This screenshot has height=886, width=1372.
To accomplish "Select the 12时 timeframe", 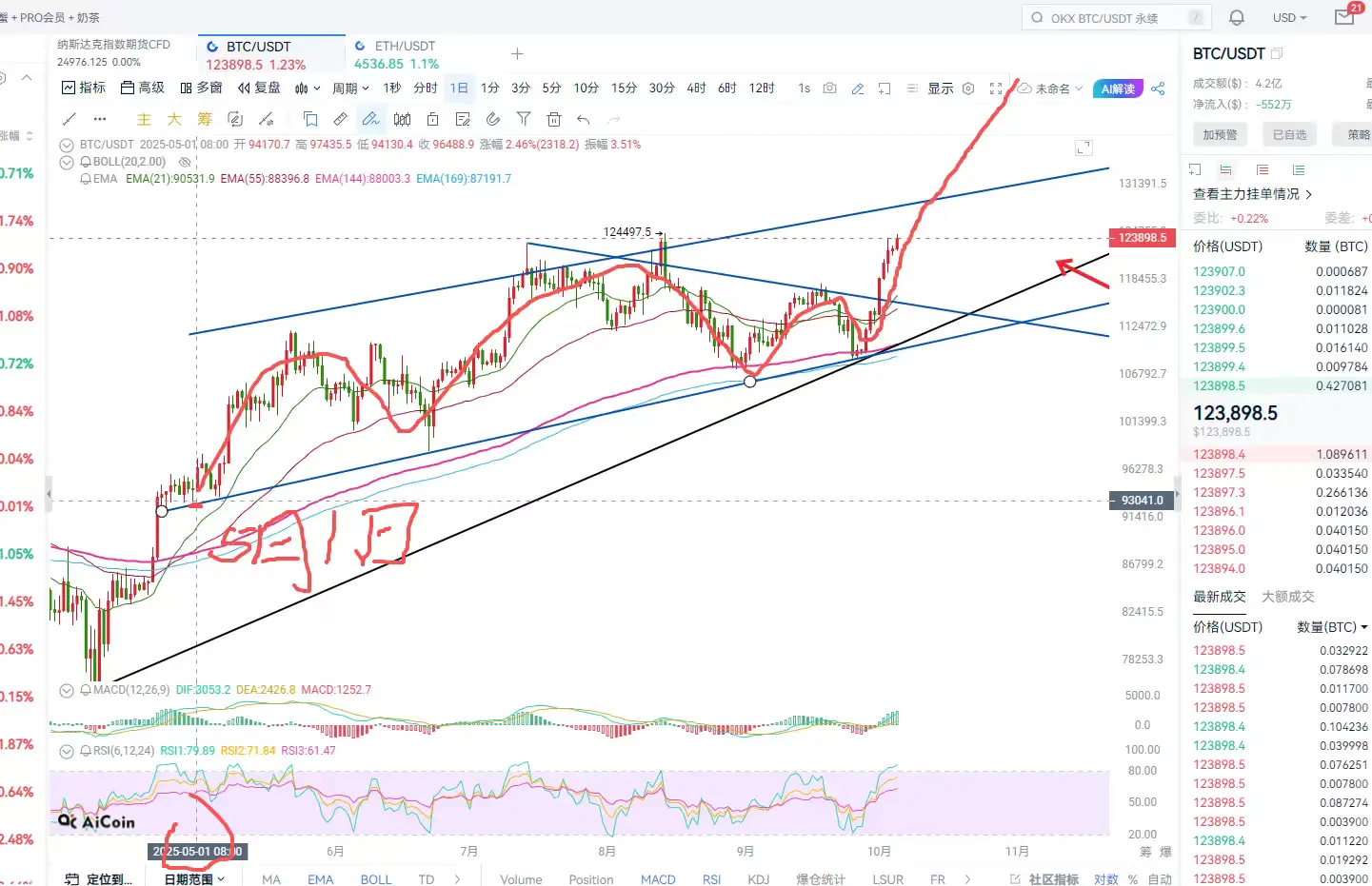I will (x=762, y=89).
